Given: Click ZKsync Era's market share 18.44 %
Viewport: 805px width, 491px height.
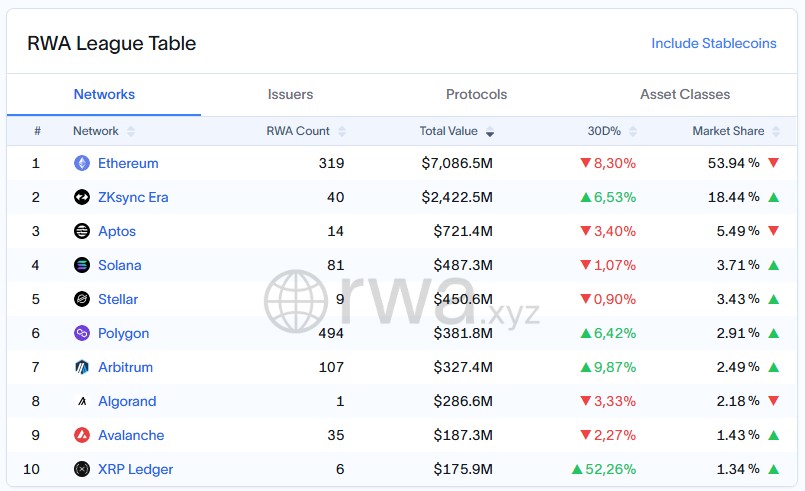Looking at the screenshot, I should coord(734,197).
